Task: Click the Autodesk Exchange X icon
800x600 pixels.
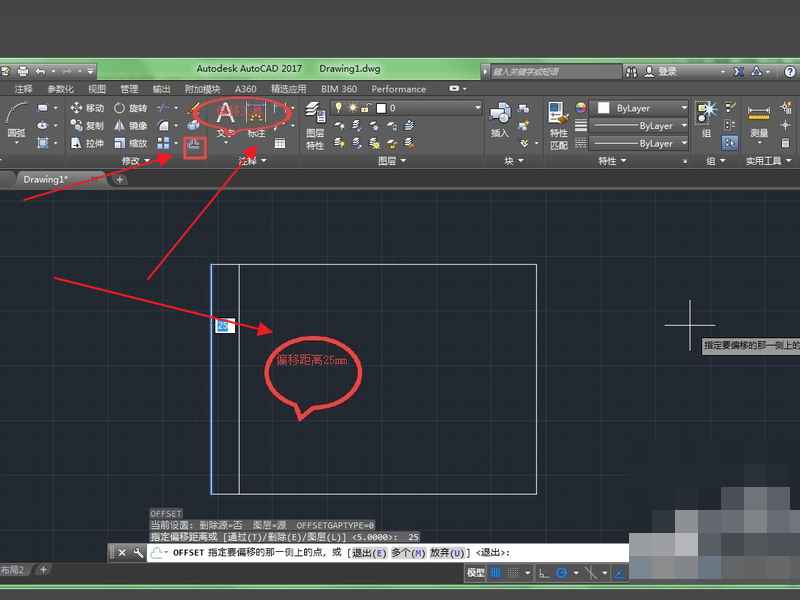Action: [x=738, y=71]
